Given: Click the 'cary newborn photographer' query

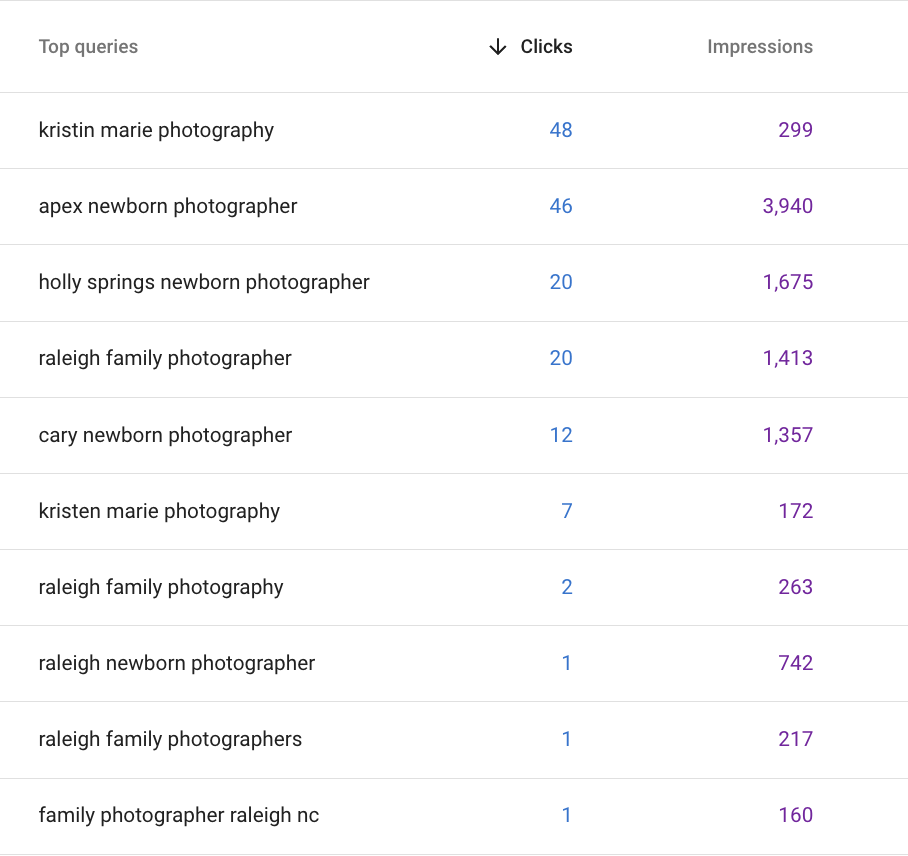Looking at the screenshot, I should tap(165, 435).
